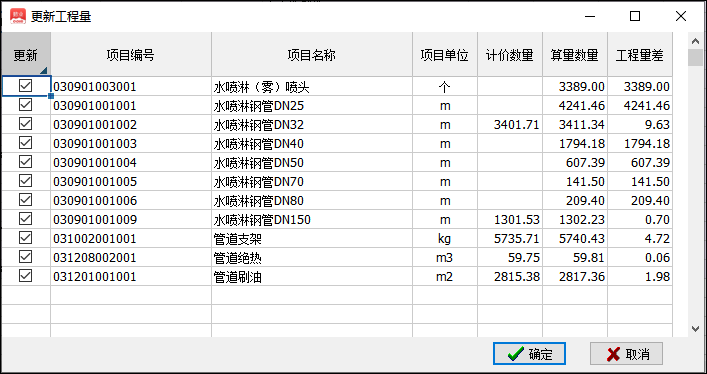The width and height of the screenshot is (707, 374).
Task: Click the scroll down arrow of the vertical scrollbar
Action: point(695,329)
